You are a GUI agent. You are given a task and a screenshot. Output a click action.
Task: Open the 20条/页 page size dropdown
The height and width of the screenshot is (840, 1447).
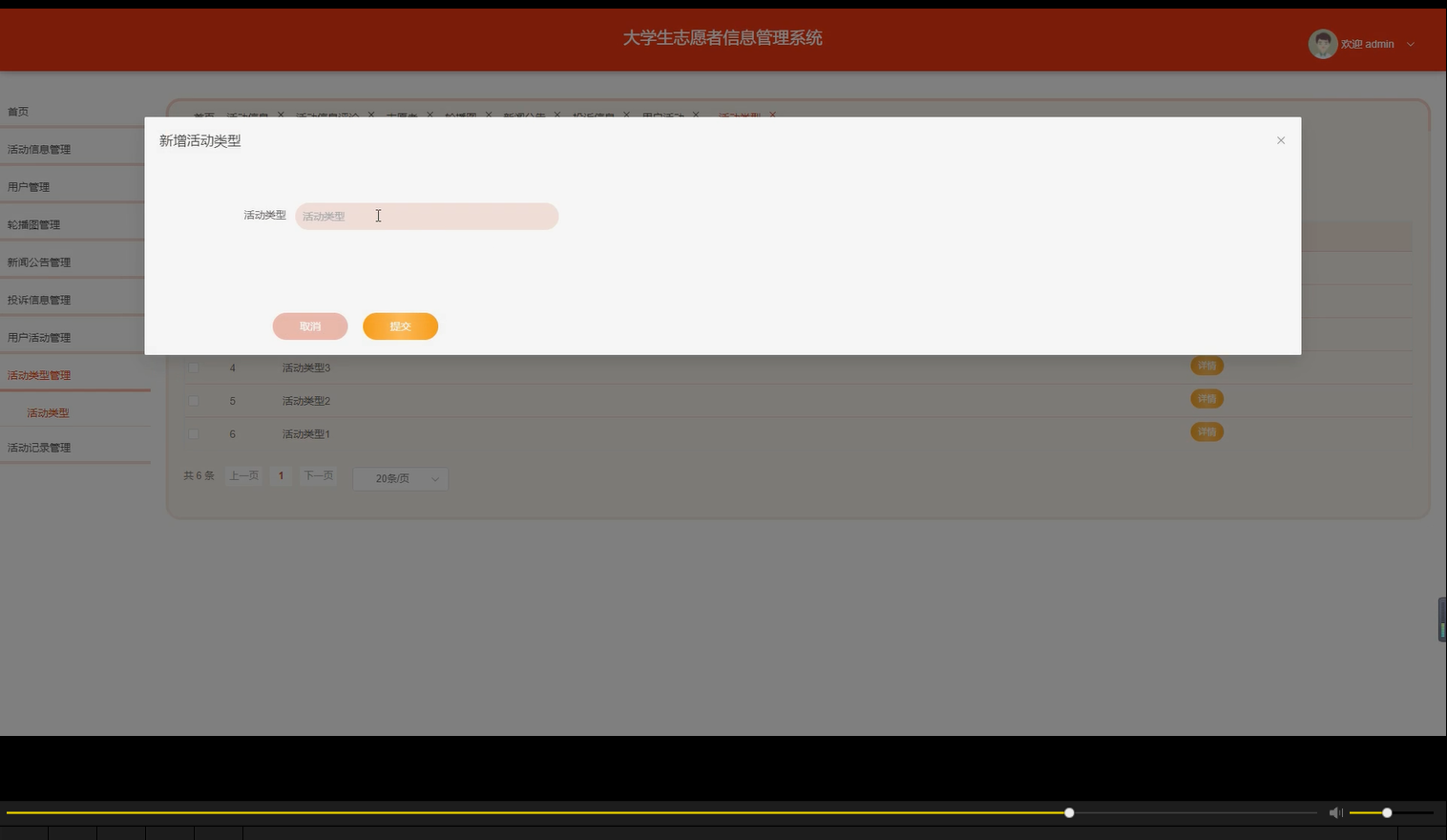401,478
